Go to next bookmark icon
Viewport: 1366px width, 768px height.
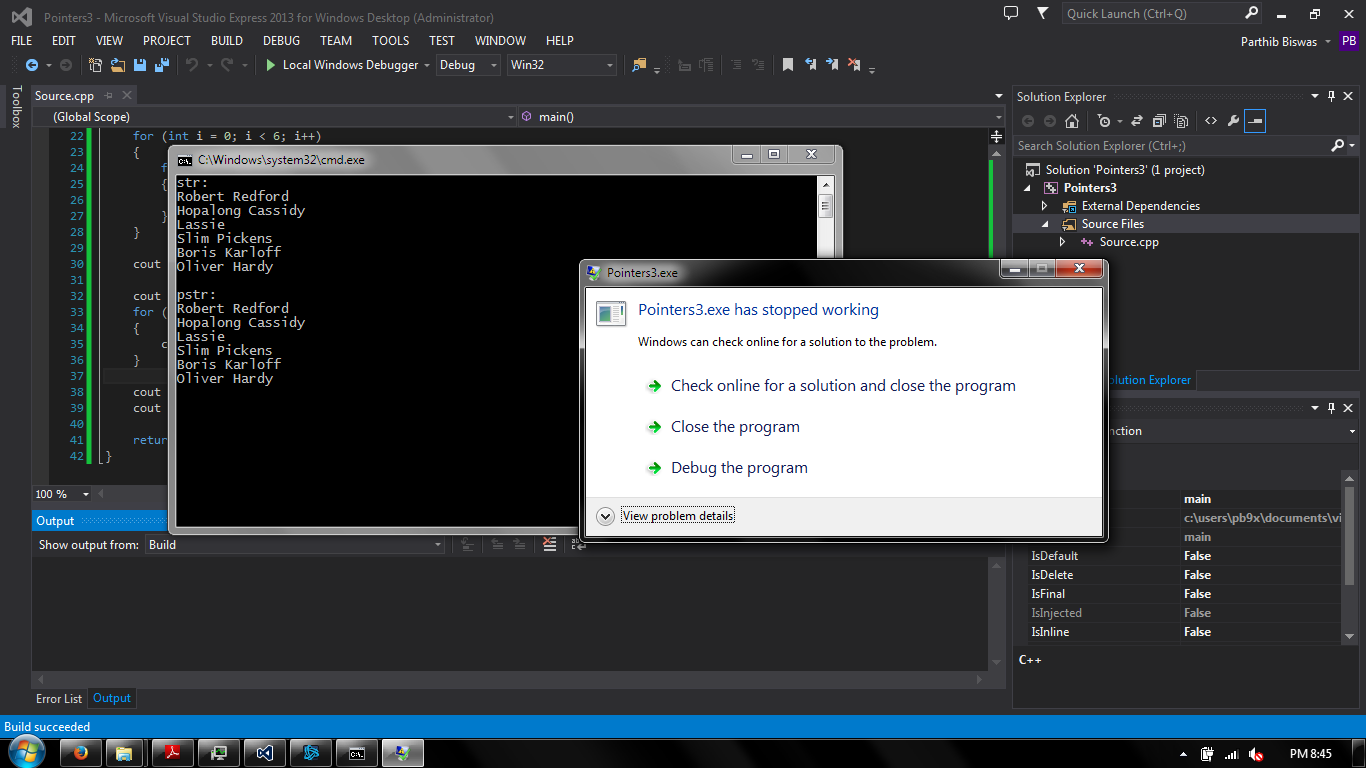tap(832, 65)
